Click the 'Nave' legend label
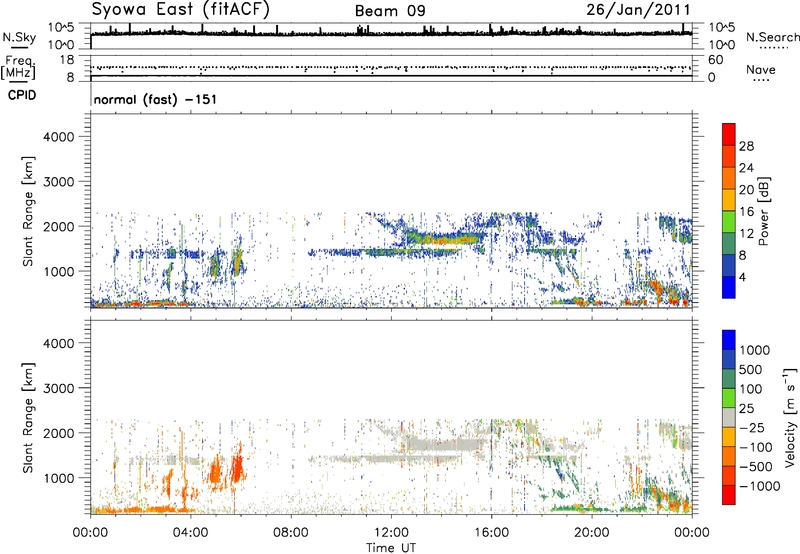The image size is (800, 554). pyautogui.click(x=761, y=69)
